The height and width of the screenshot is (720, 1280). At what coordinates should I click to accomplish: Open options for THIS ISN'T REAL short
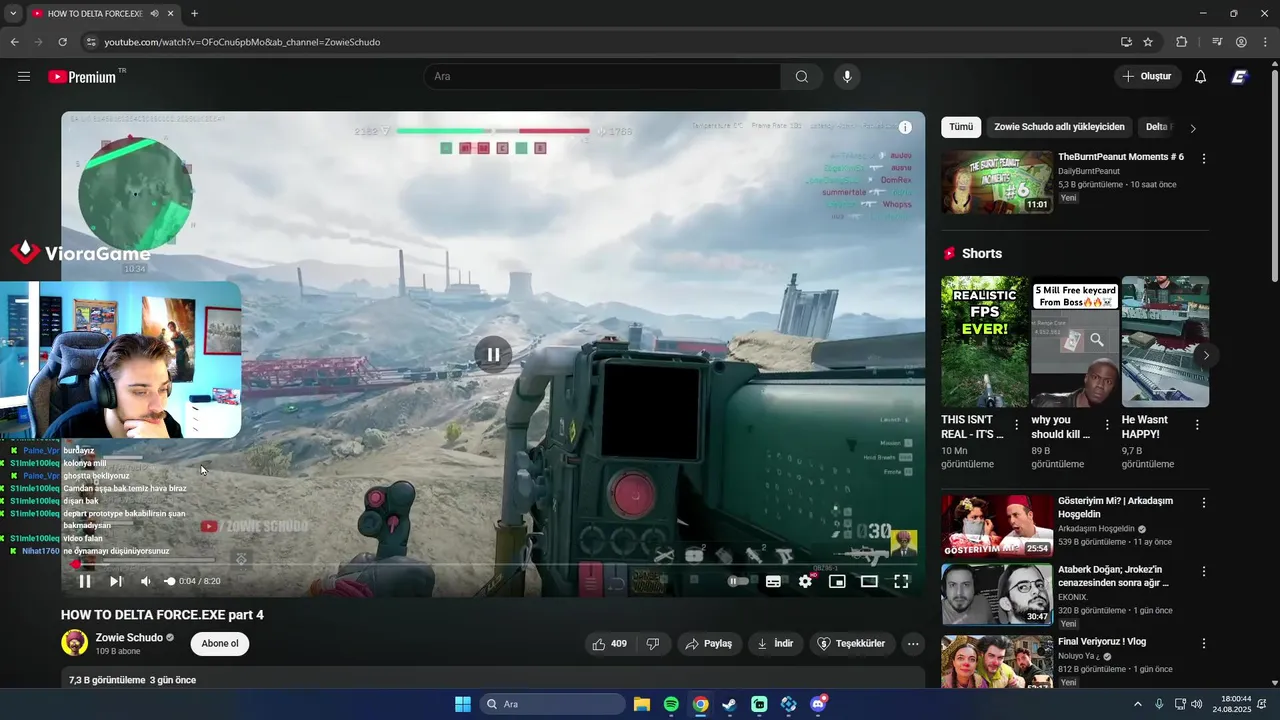tap(1016, 425)
